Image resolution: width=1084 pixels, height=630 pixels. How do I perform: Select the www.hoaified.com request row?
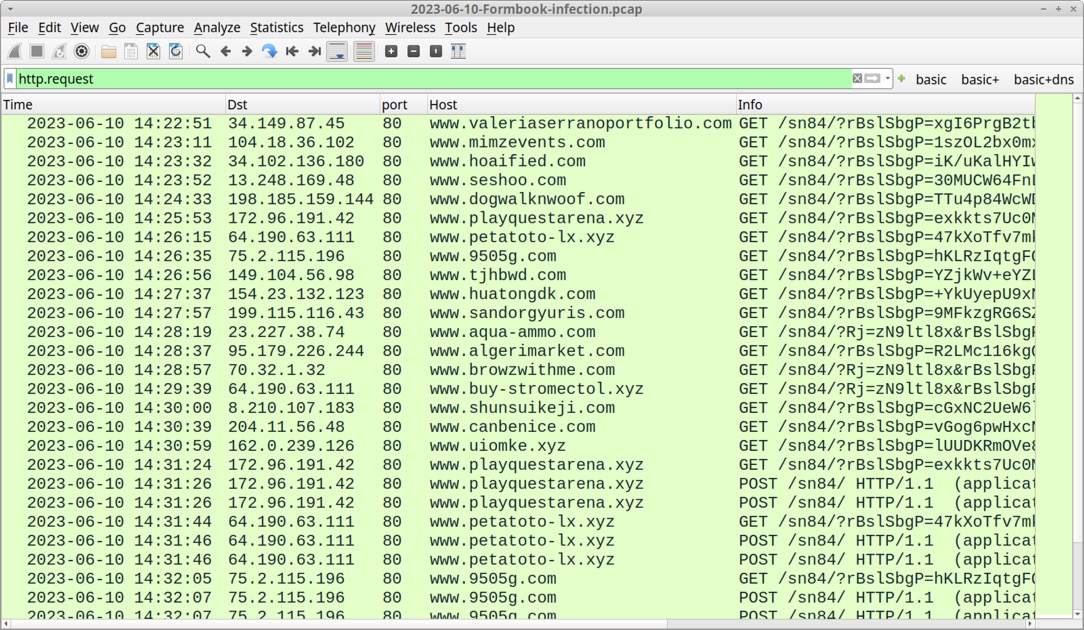pos(518,161)
